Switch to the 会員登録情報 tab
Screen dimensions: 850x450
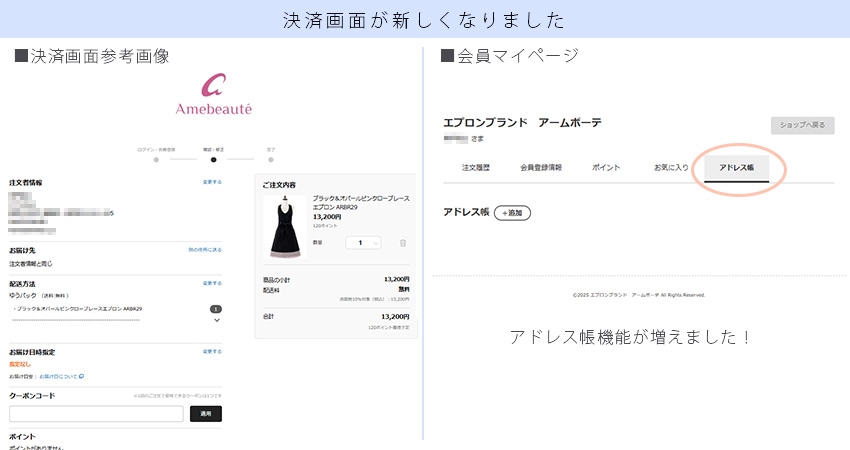pyautogui.click(x=541, y=167)
